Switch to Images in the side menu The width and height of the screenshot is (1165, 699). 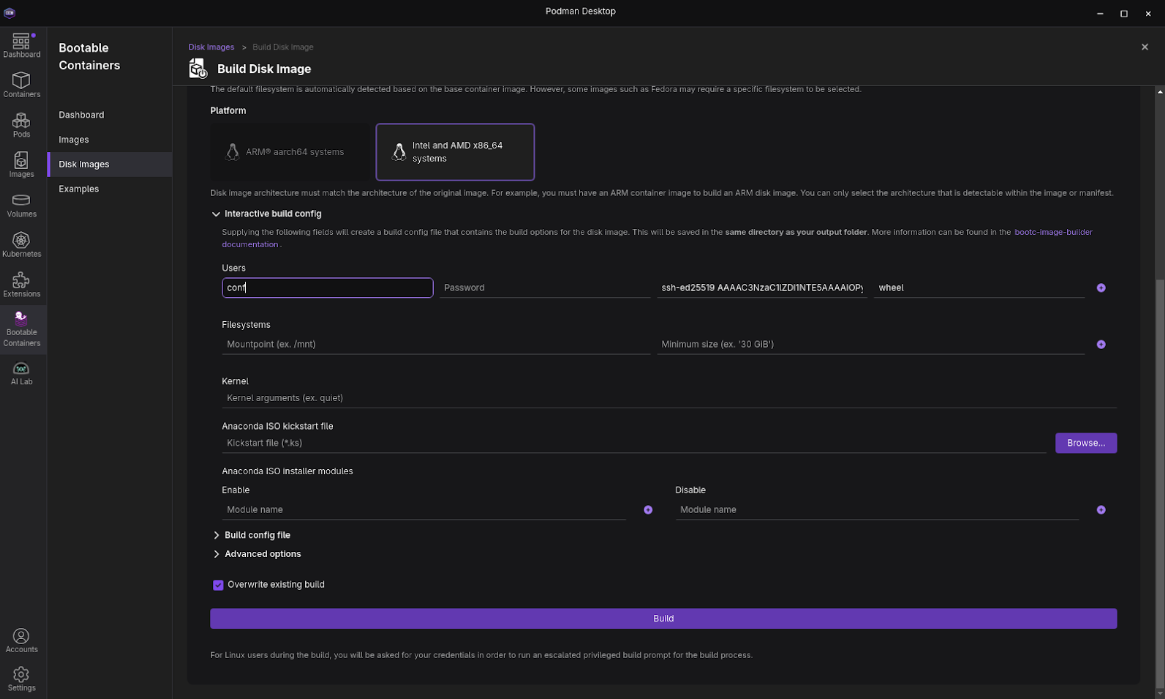point(74,140)
